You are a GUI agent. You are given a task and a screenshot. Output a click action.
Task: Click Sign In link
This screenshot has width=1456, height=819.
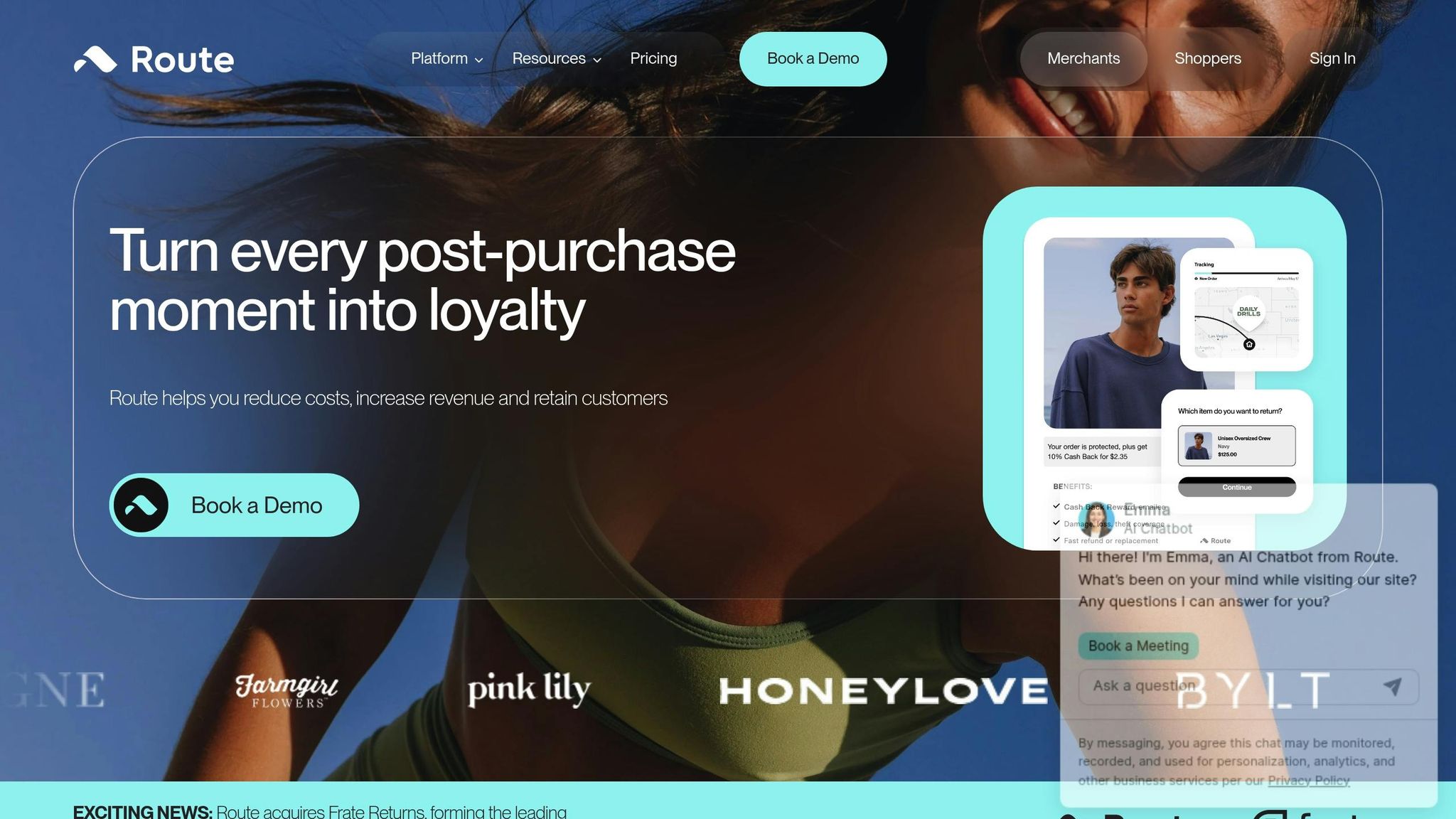[x=1332, y=59]
